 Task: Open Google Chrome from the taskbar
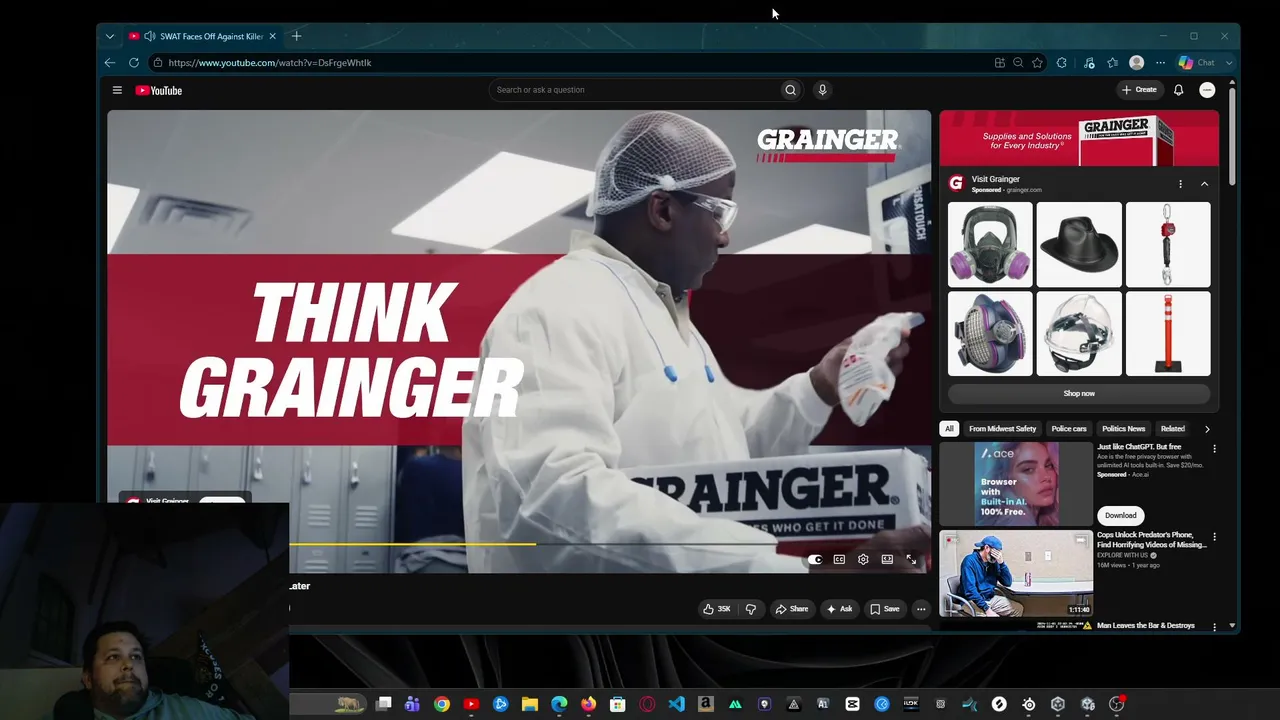pyautogui.click(x=442, y=704)
